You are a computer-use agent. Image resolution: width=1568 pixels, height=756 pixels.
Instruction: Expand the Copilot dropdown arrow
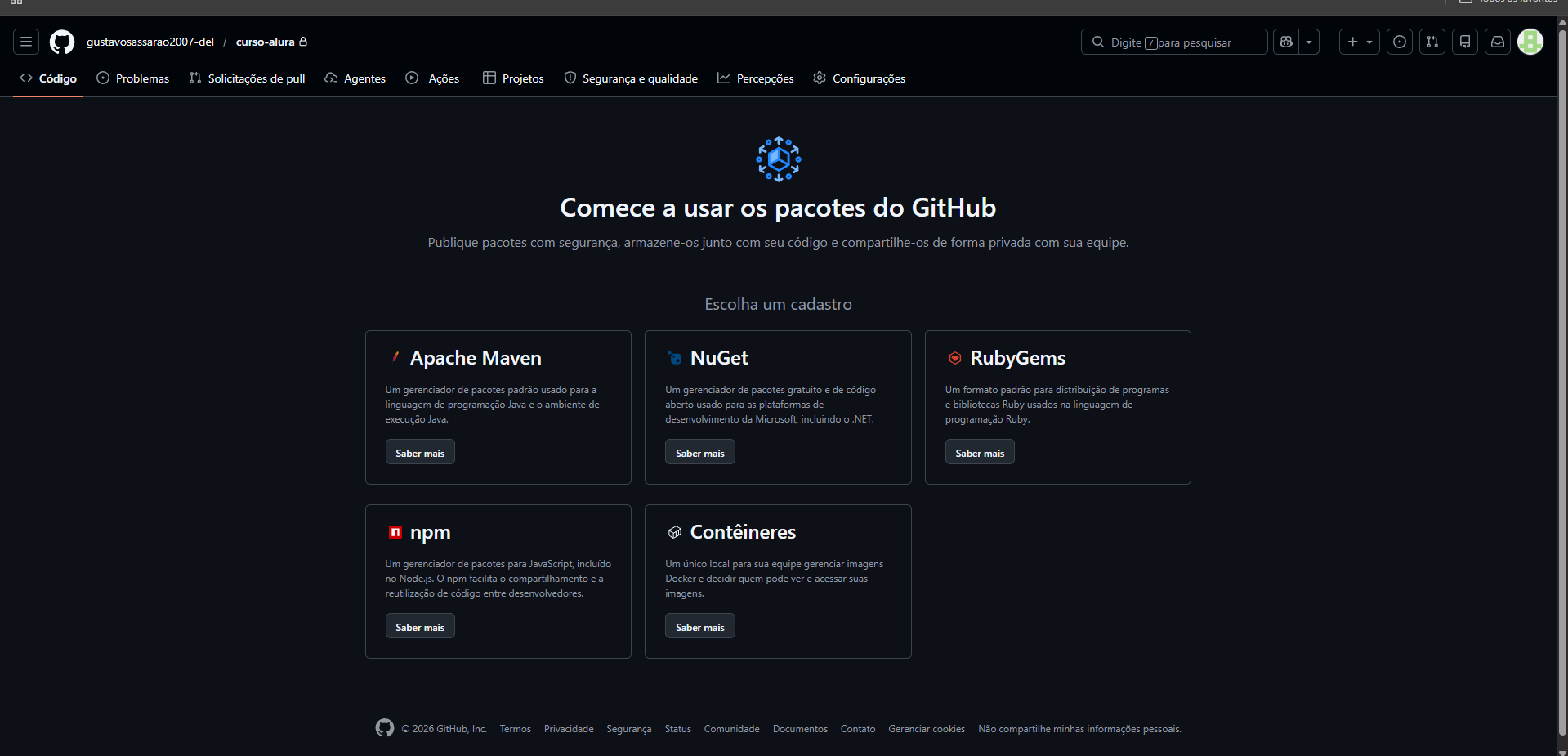point(1309,42)
